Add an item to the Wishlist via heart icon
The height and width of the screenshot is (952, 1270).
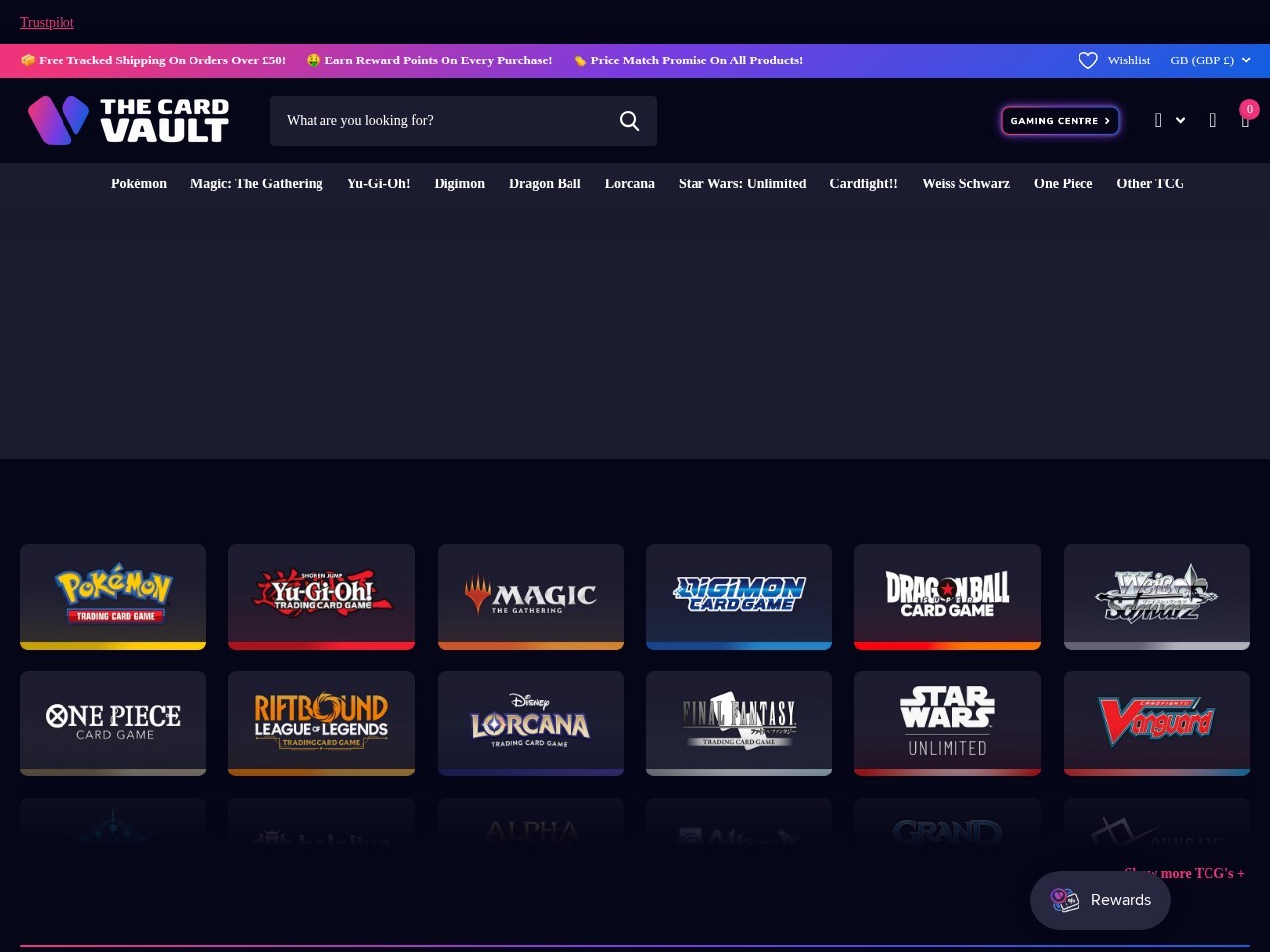pyautogui.click(x=1088, y=60)
